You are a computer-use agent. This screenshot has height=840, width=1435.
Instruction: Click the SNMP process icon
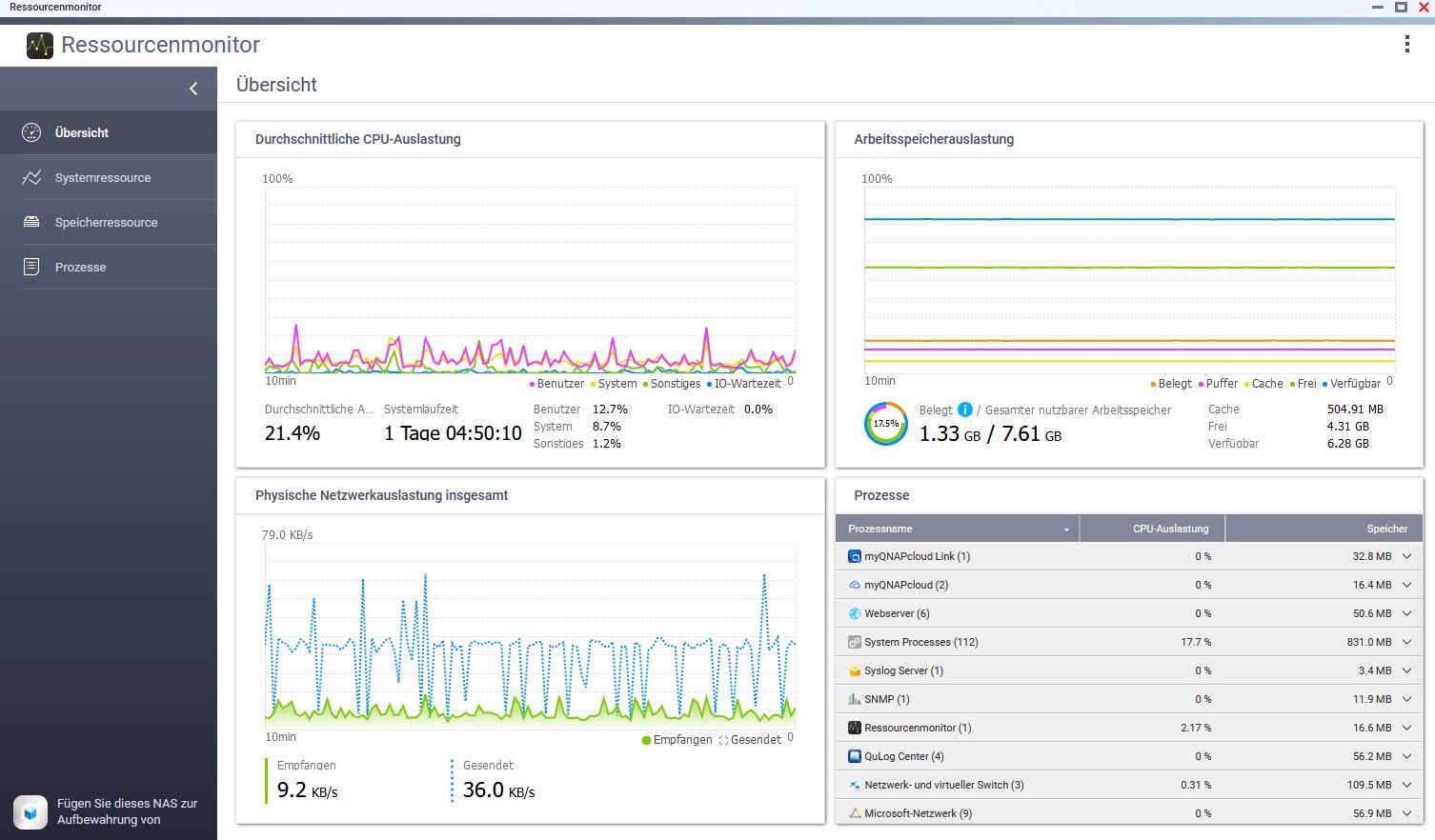tap(855, 699)
